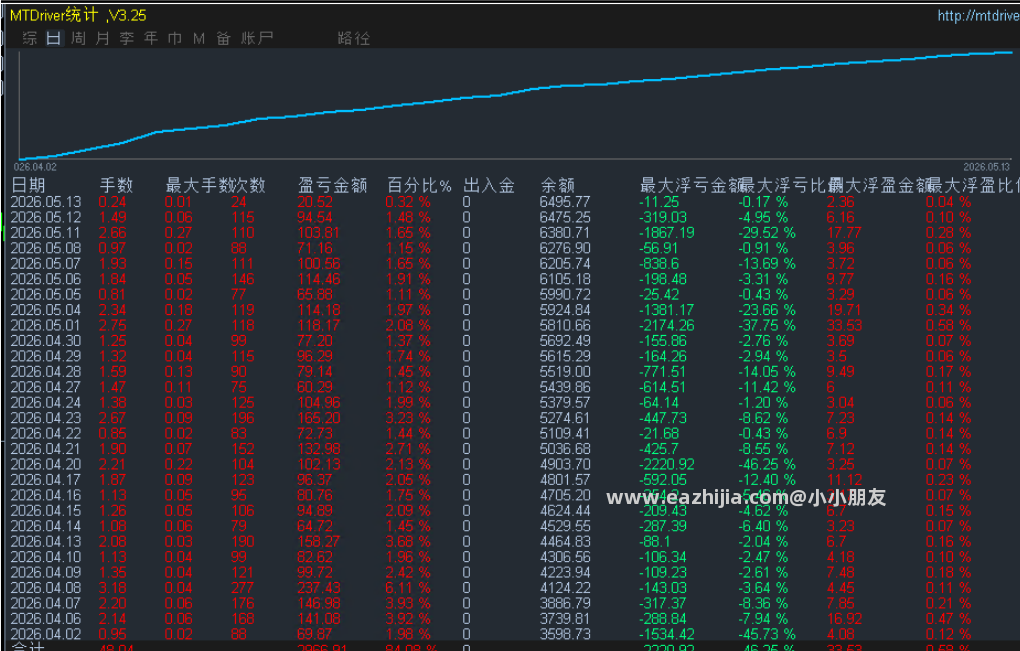Screen dimensions: 1020x651
Task: Click the floating profit value 17.77
Action: coord(844,233)
